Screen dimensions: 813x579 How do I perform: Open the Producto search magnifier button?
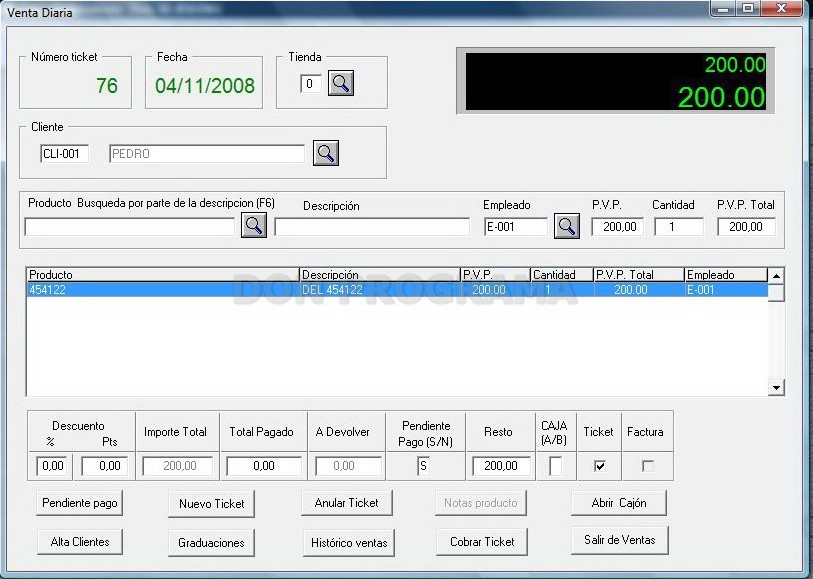point(254,225)
